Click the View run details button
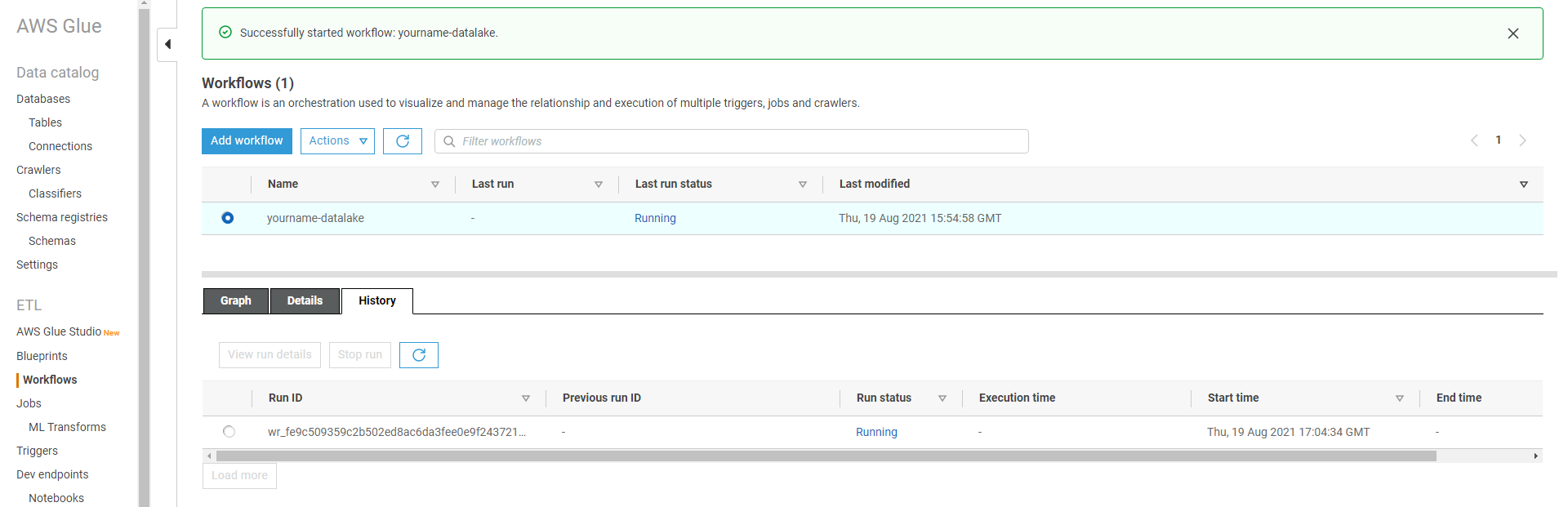The image size is (1568, 507). [x=269, y=355]
